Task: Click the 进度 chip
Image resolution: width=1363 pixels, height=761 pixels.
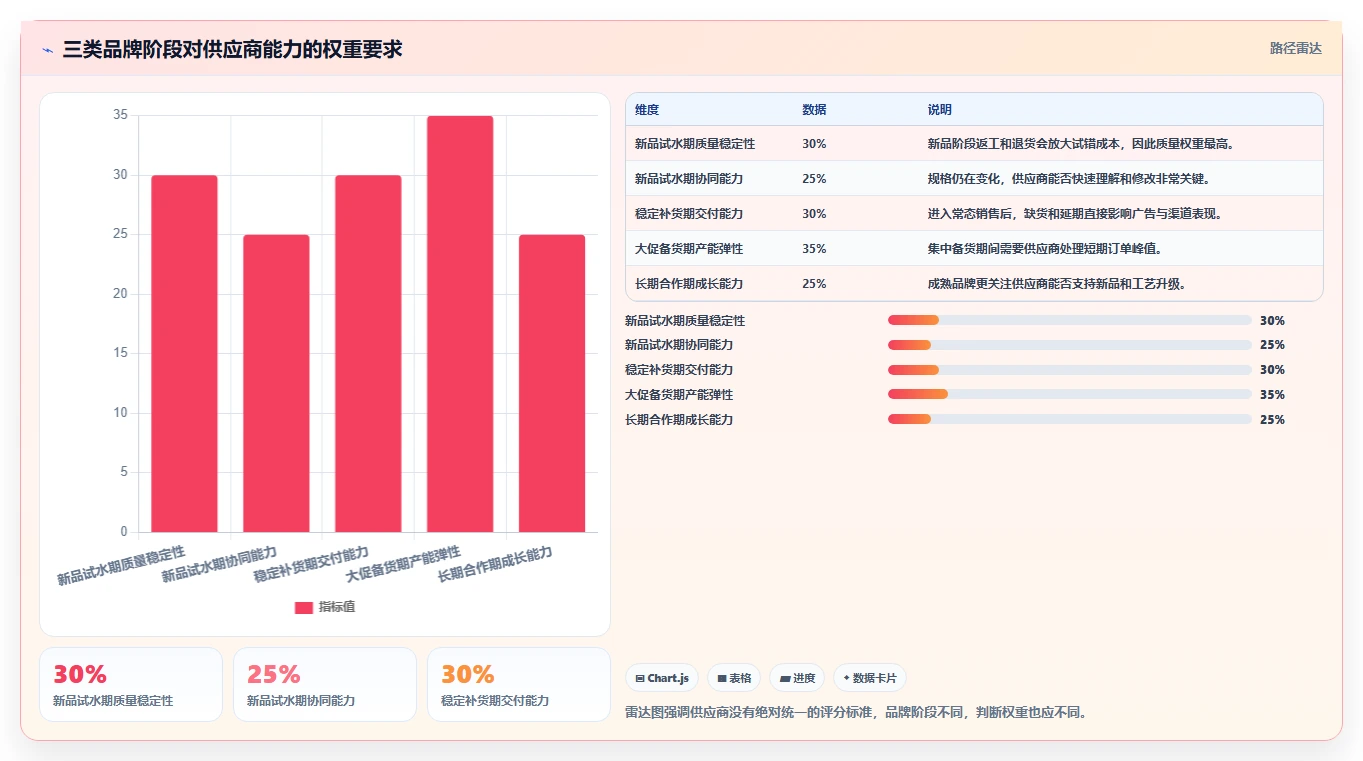Action: (x=797, y=678)
